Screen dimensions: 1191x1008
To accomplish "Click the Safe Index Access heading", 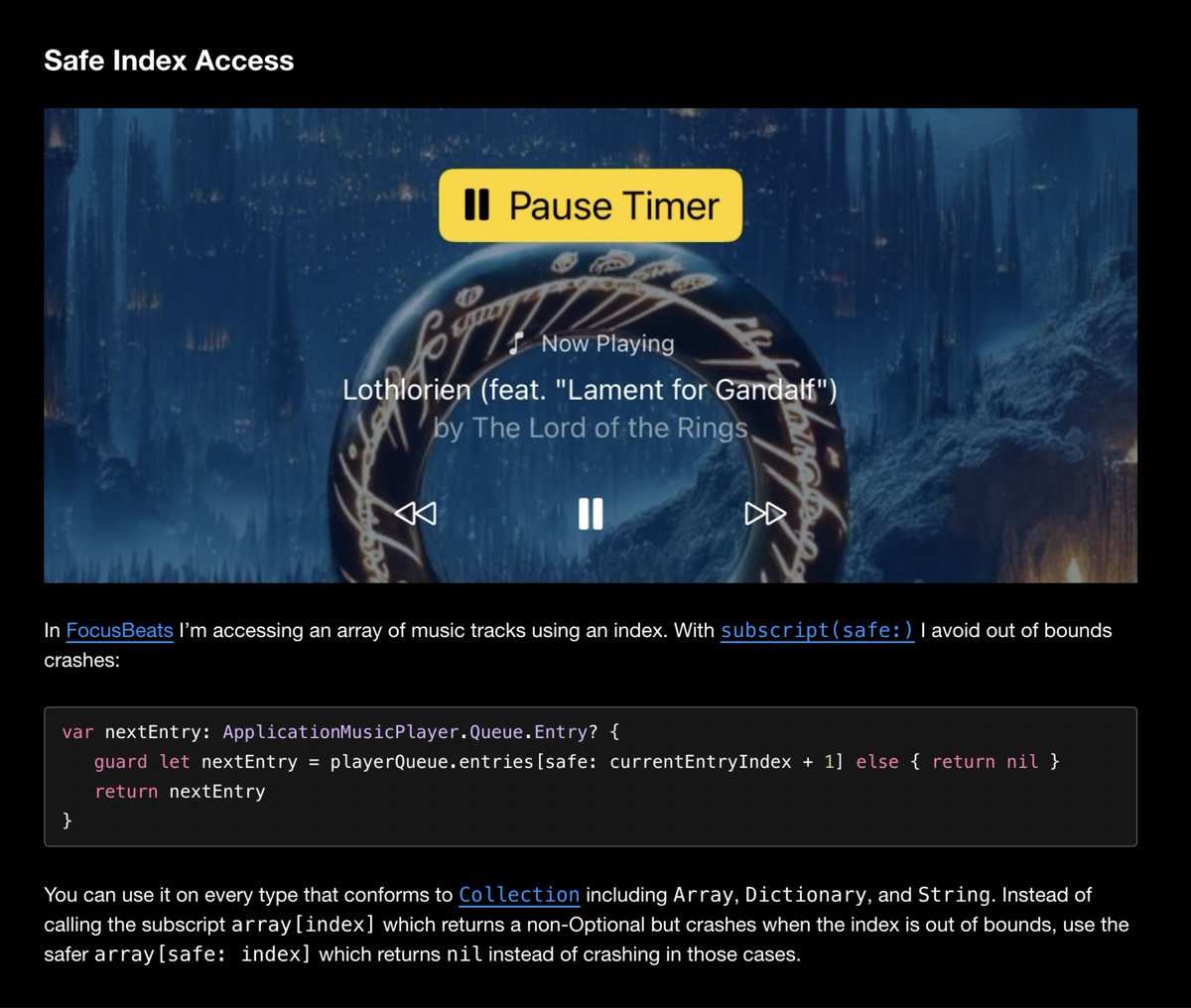I will pyautogui.click(x=169, y=61).
